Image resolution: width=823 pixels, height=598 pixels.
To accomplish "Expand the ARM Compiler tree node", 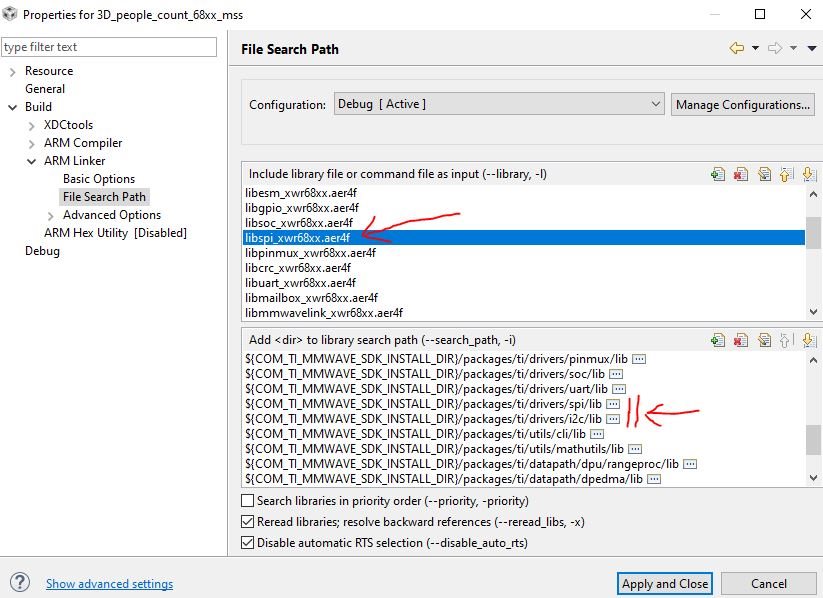I will click(31, 143).
